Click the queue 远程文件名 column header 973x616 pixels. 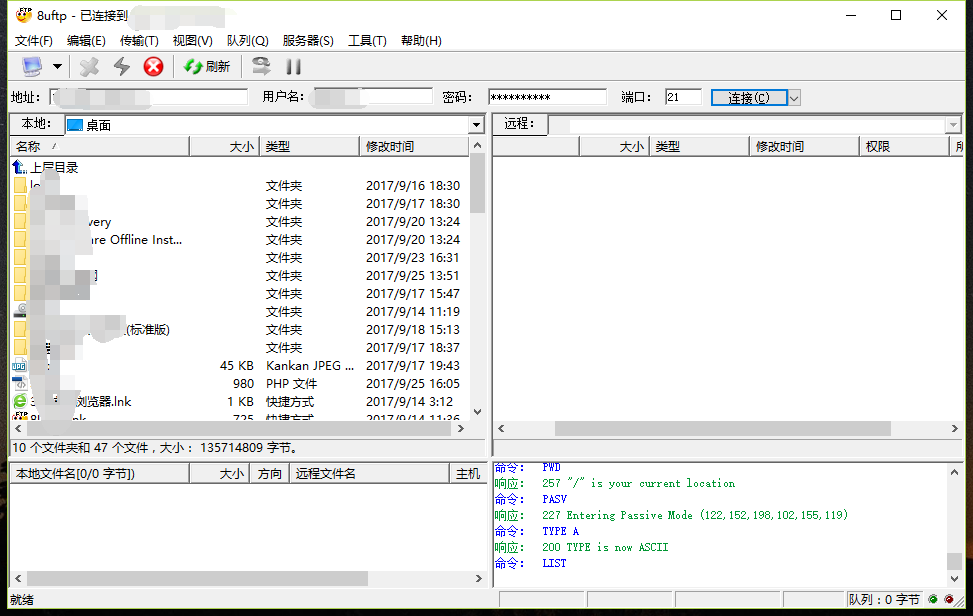click(x=369, y=474)
